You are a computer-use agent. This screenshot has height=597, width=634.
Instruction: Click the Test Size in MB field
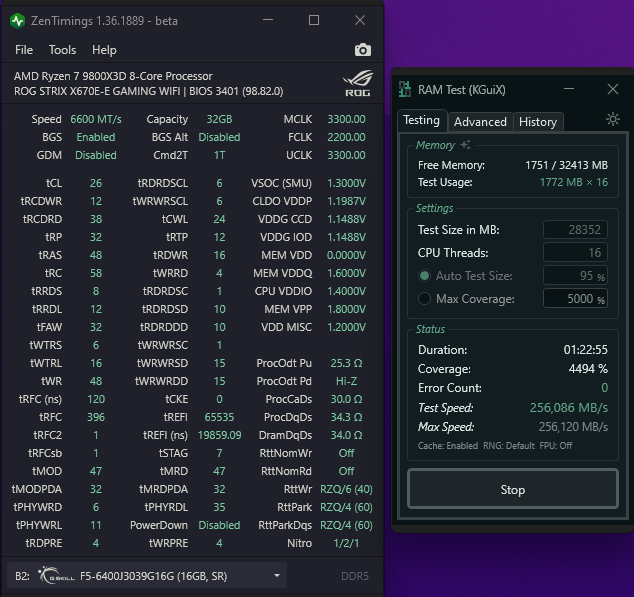575,230
